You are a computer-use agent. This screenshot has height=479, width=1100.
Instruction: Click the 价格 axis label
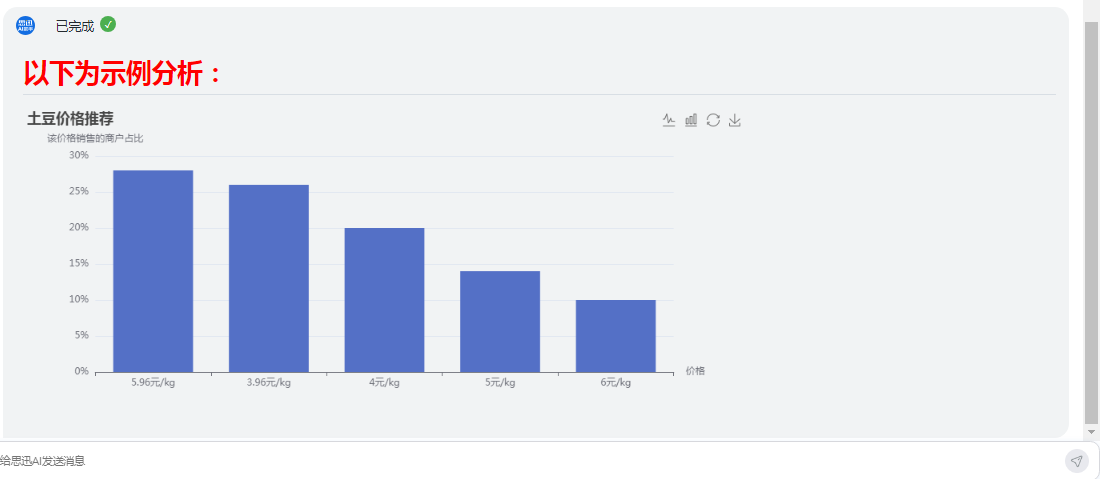pyautogui.click(x=695, y=371)
